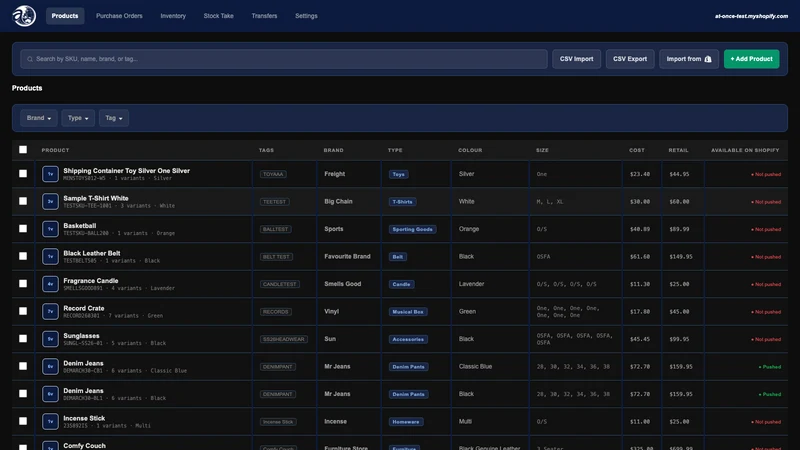Click the search magnifier icon
The image size is (800, 450).
tap(30, 59)
